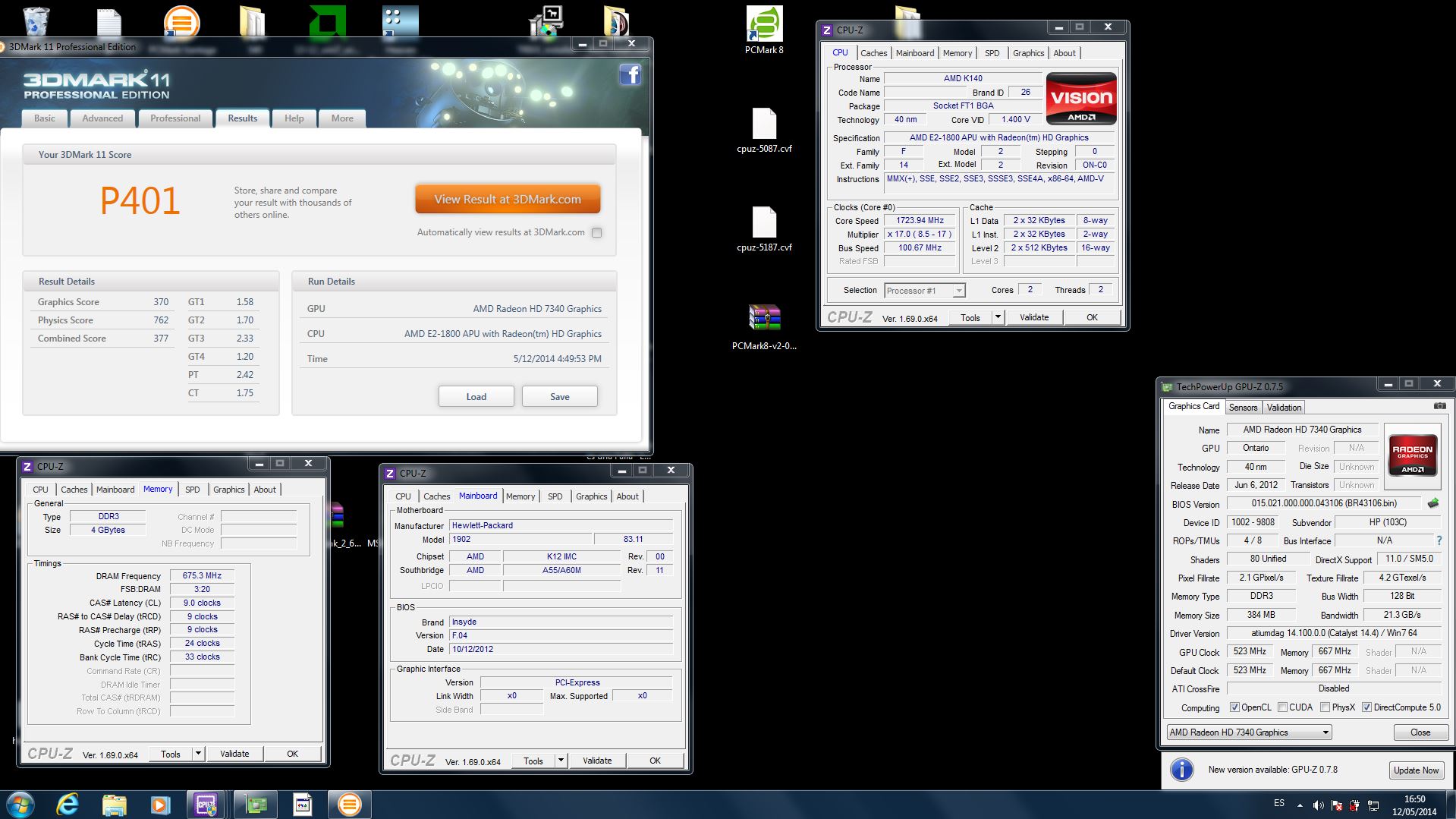Click the Specification field in CPU-Z
This screenshot has width=1456, height=819.
tap(998, 137)
